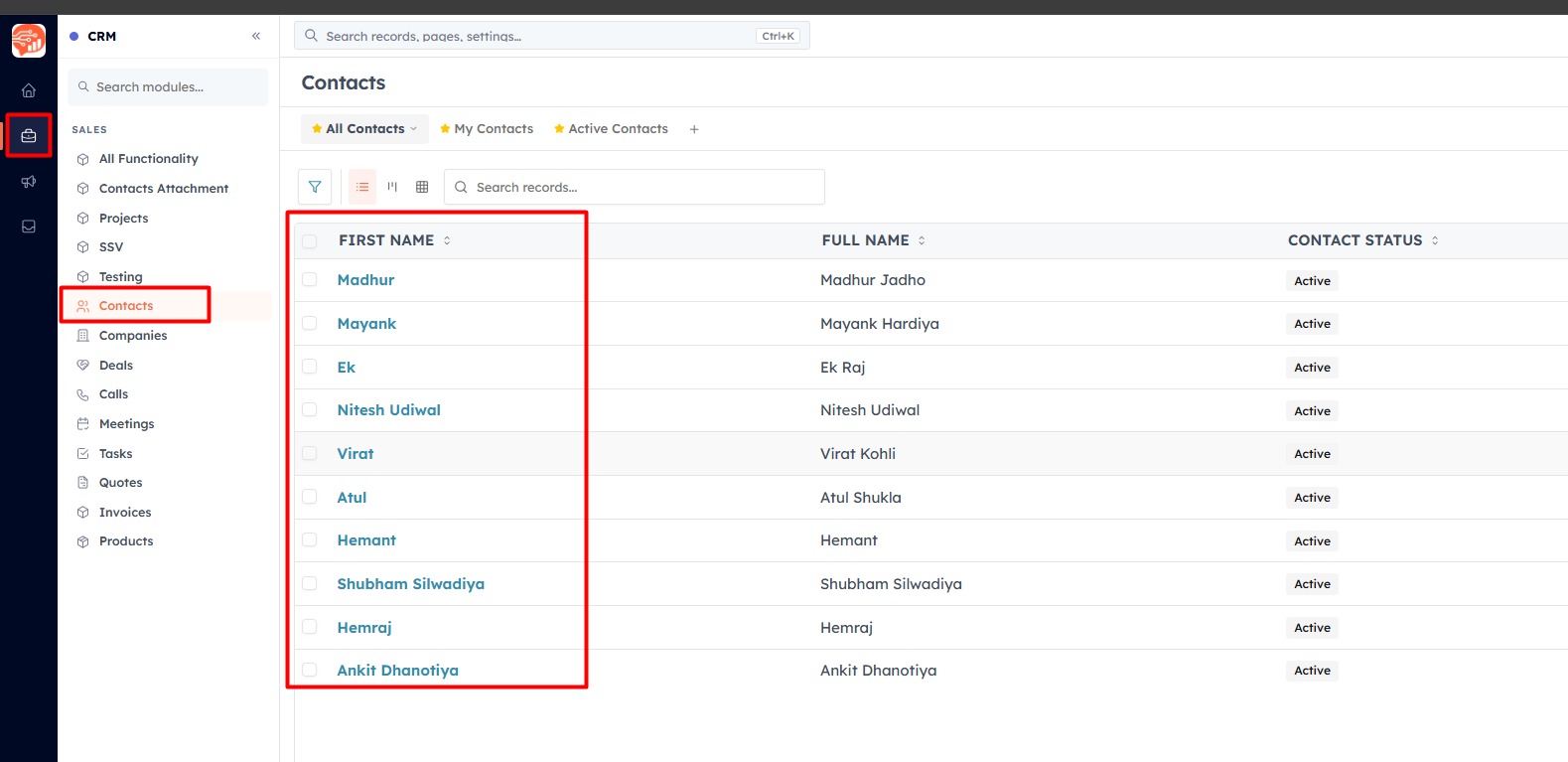Check the Hemant row checkbox

coord(310,540)
